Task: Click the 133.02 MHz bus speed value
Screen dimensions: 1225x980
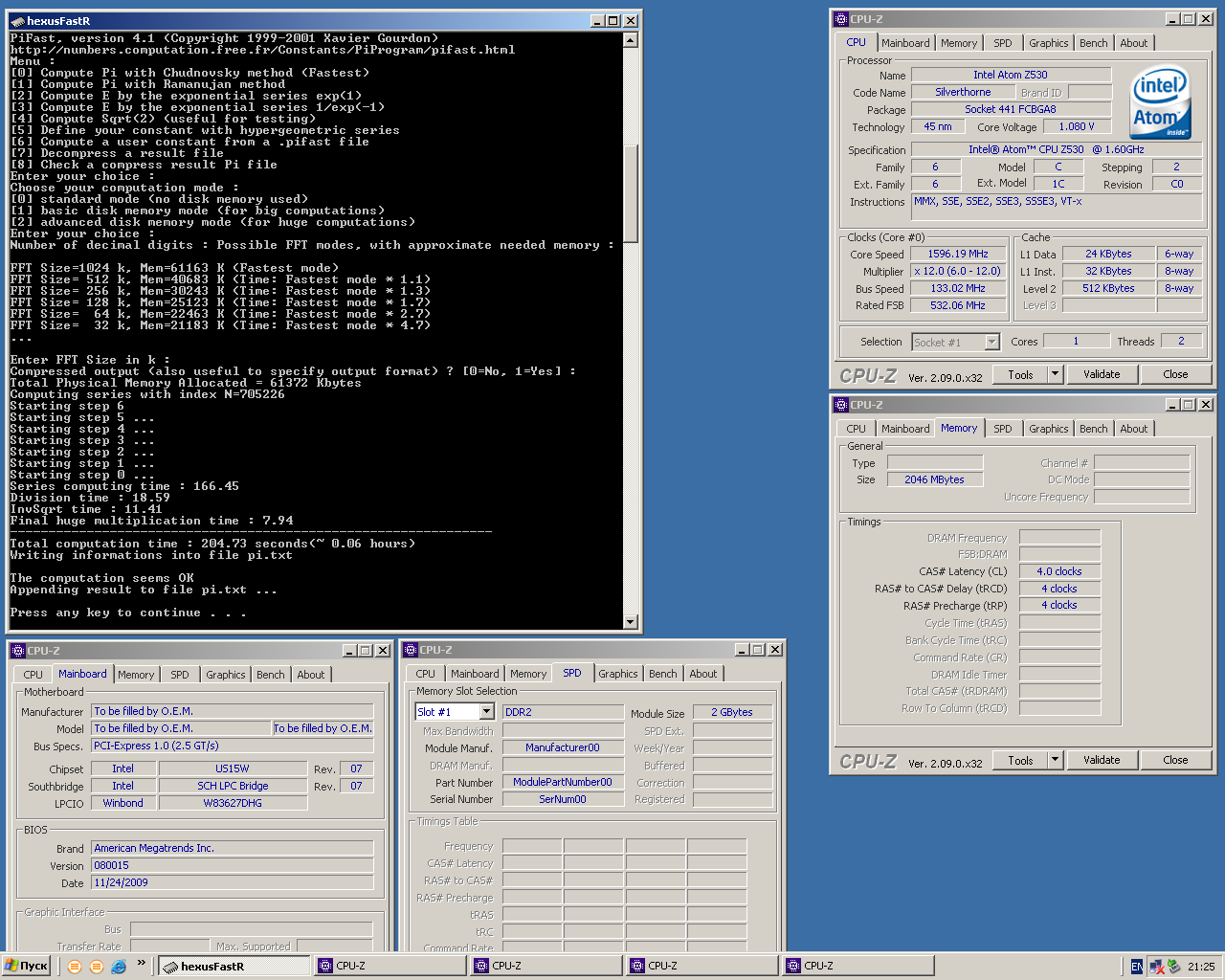Action: click(x=958, y=289)
